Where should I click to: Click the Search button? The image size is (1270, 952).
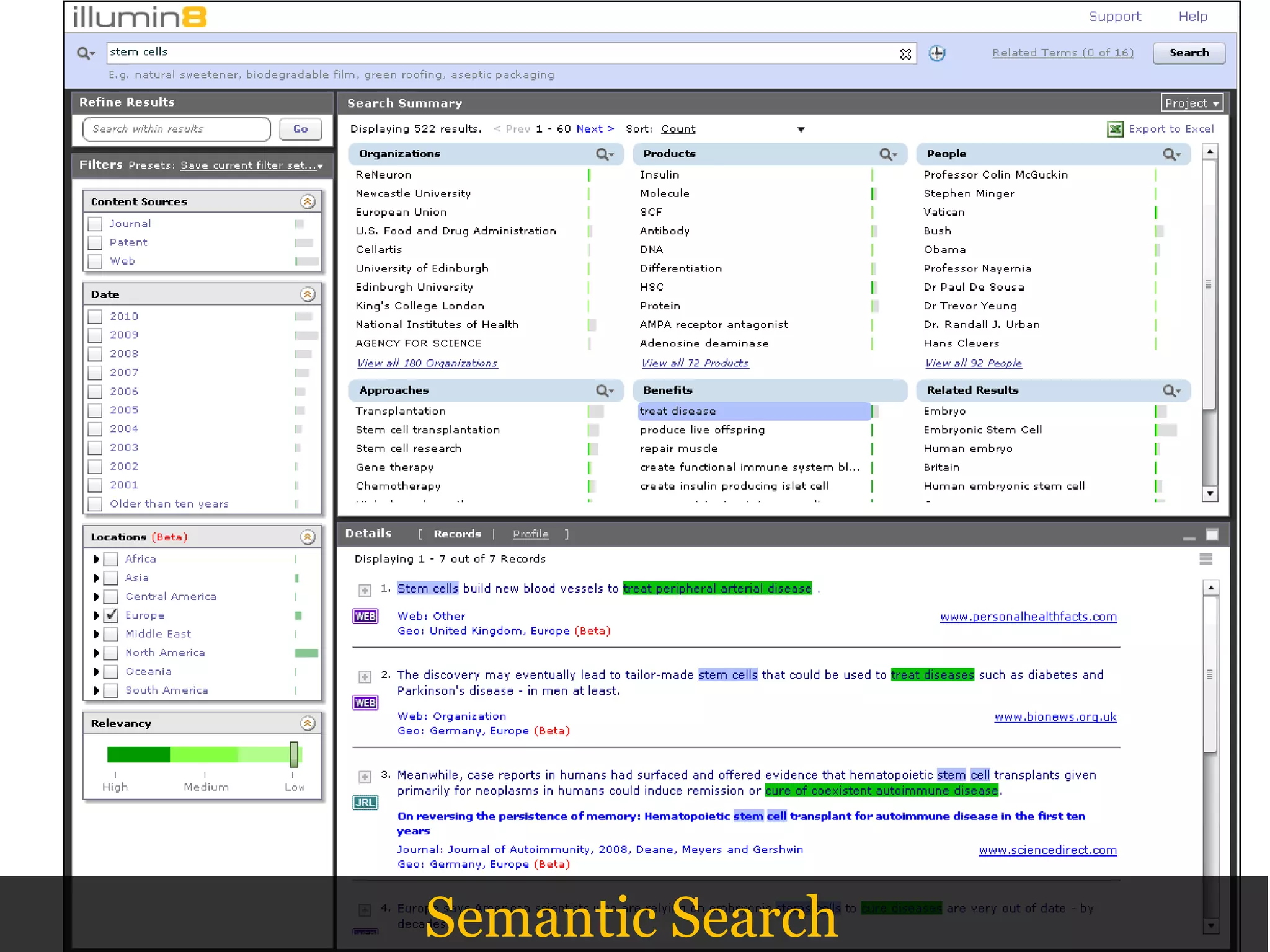pyautogui.click(x=1189, y=53)
